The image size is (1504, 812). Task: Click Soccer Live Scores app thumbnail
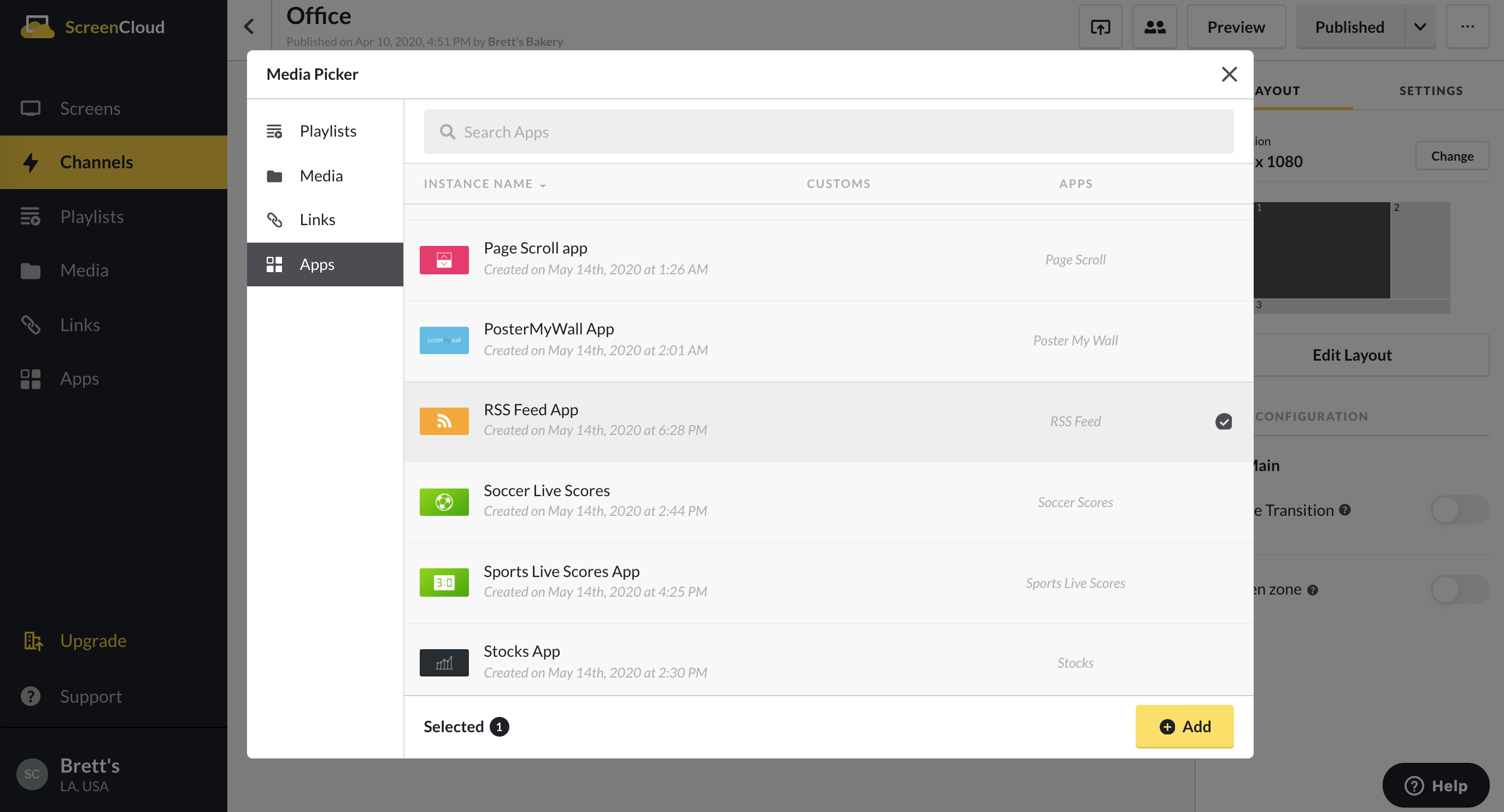coord(443,502)
